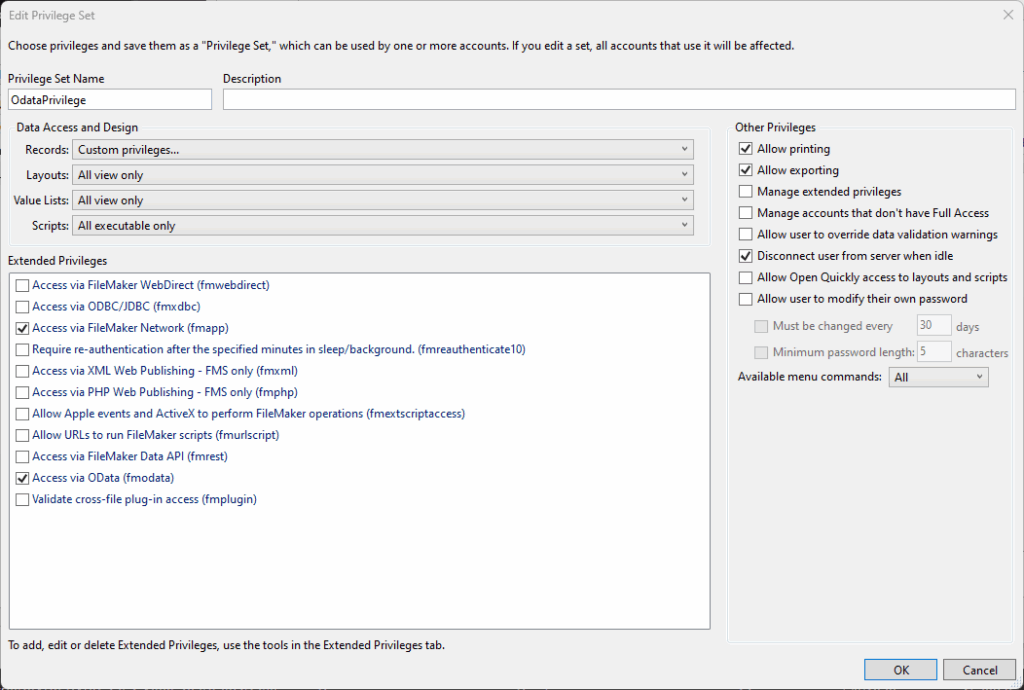The height and width of the screenshot is (690, 1024).
Task: Enable Manage extended privileges
Action: click(x=746, y=191)
